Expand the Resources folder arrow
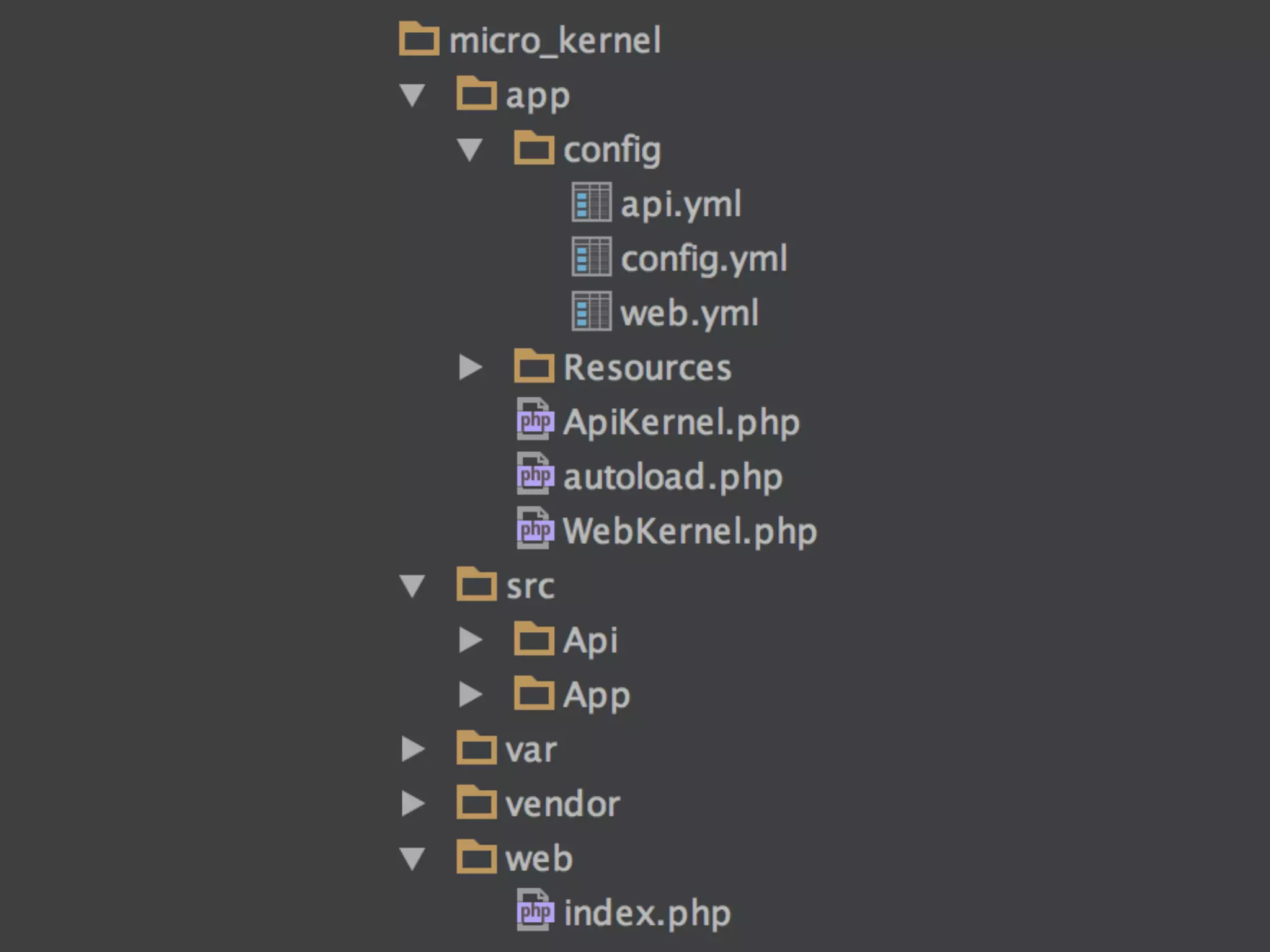 tap(470, 367)
